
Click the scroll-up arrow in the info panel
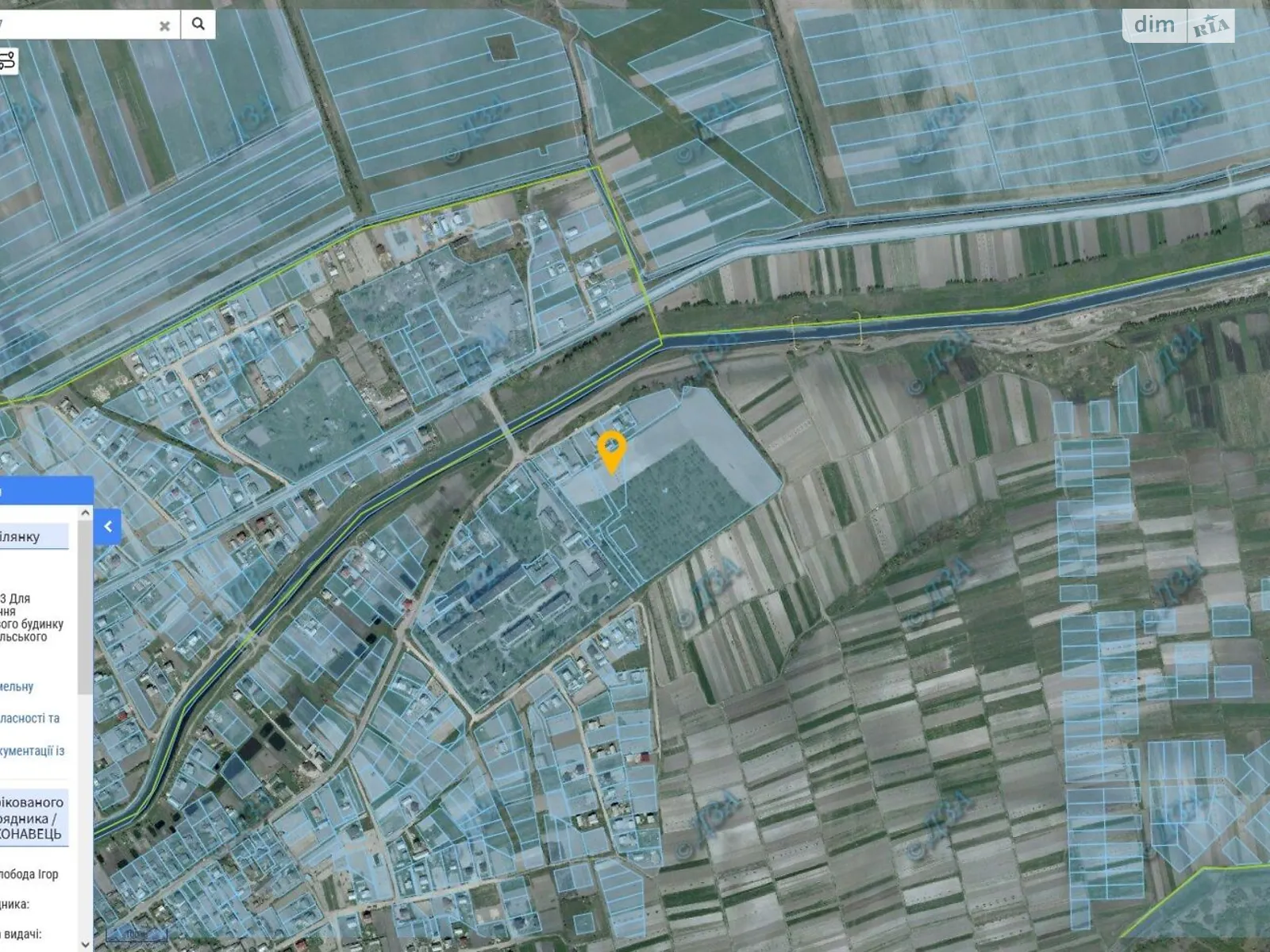(x=85, y=513)
